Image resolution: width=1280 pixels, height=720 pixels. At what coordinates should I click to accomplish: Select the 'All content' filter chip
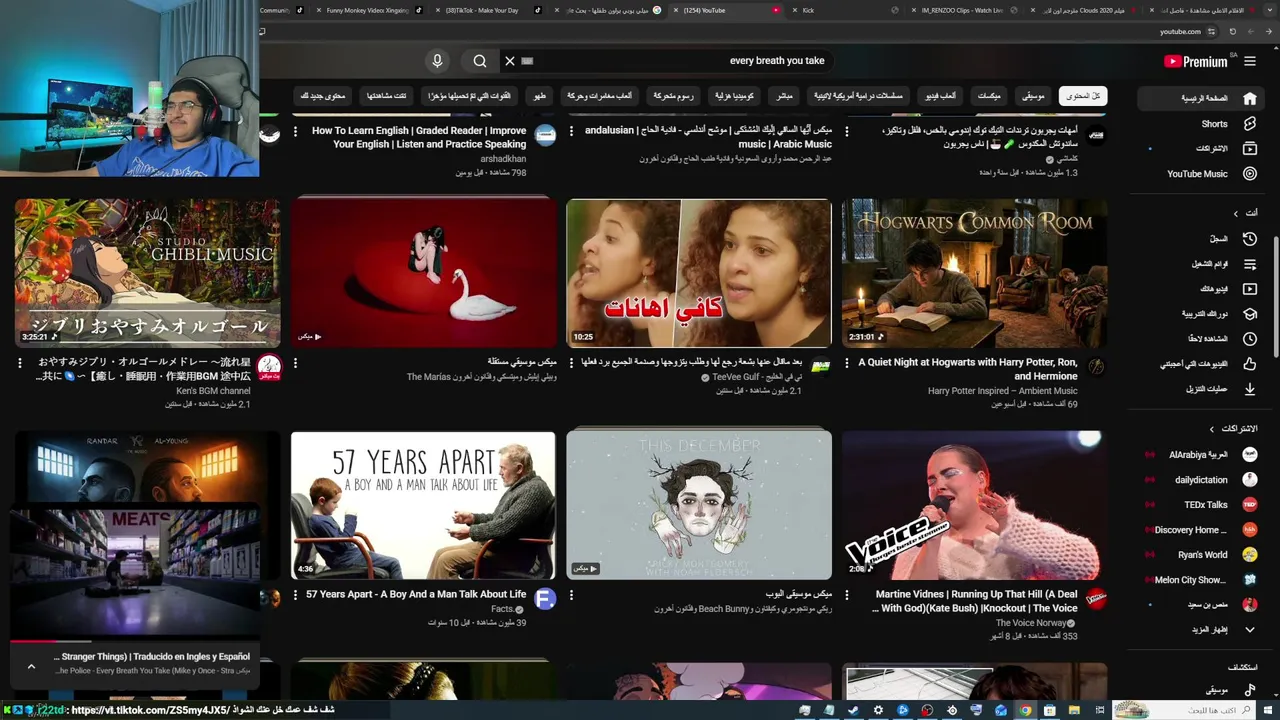point(1082,96)
